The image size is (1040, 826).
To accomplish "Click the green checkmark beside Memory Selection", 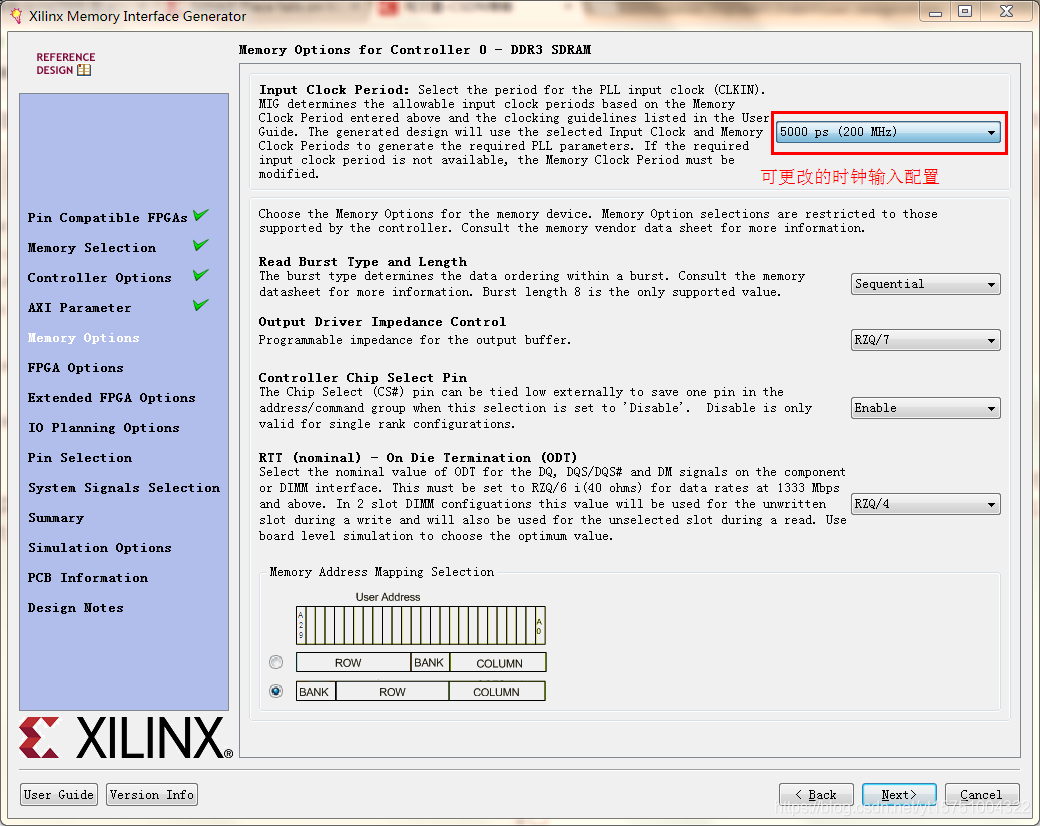I will tap(201, 245).
